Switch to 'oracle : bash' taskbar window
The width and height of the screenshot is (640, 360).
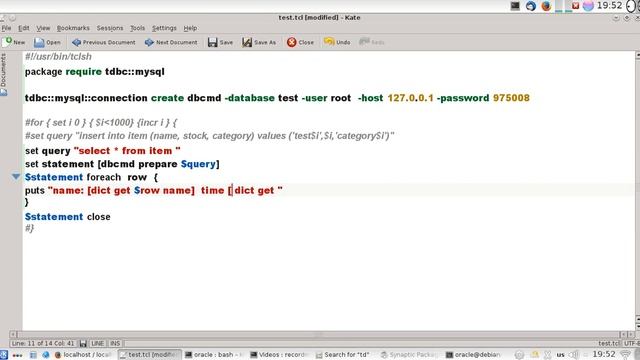[x=214, y=355]
